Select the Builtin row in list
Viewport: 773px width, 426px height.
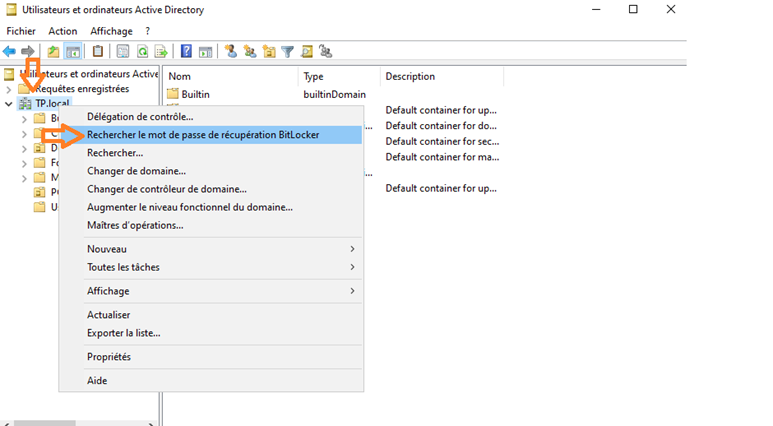coord(196,94)
